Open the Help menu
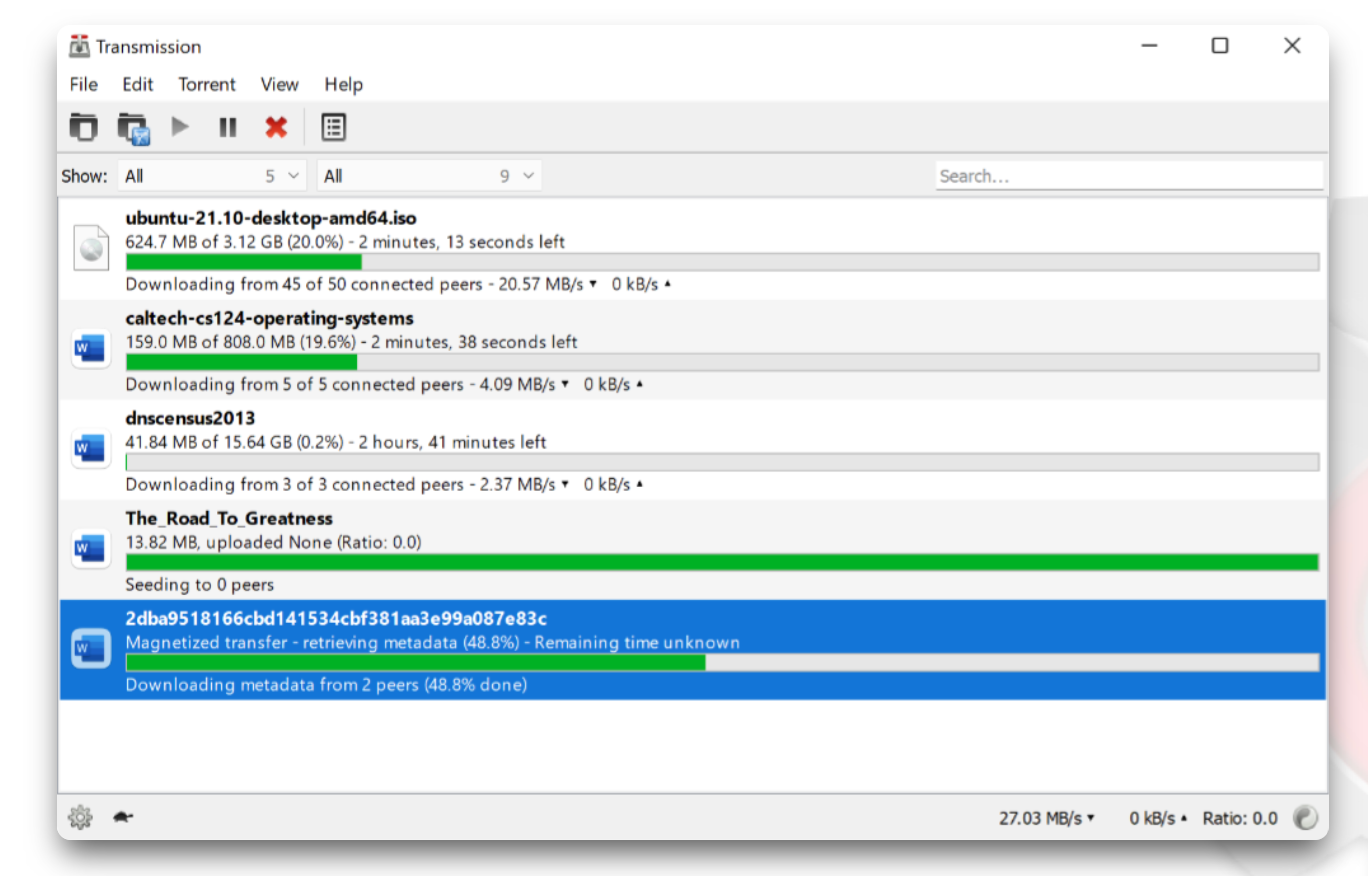1368x876 pixels. pyautogui.click(x=343, y=84)
